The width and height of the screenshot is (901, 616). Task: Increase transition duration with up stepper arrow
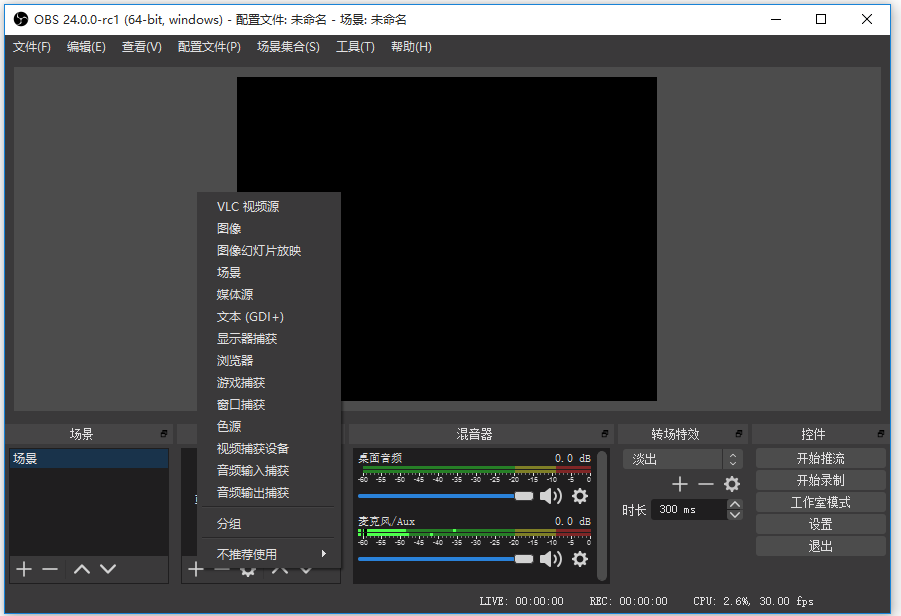pos(735,503)
